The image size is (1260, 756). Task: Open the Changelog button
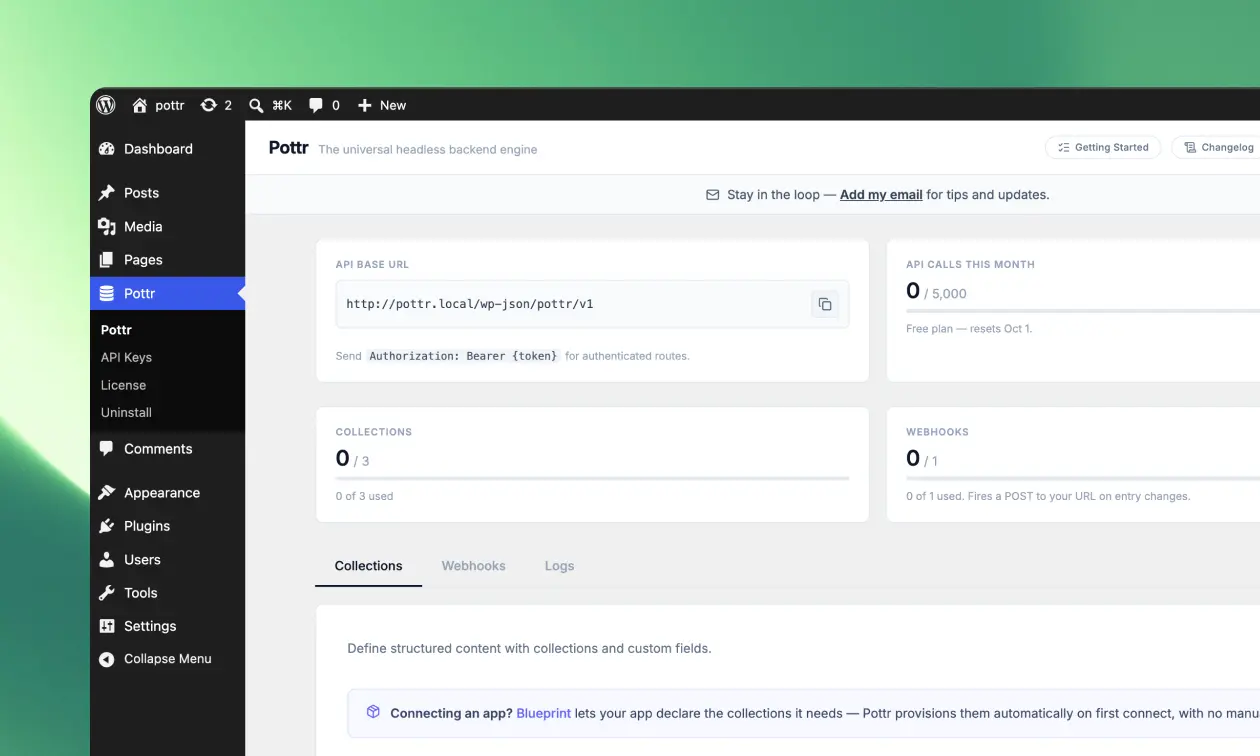(x=1216, y=148)
